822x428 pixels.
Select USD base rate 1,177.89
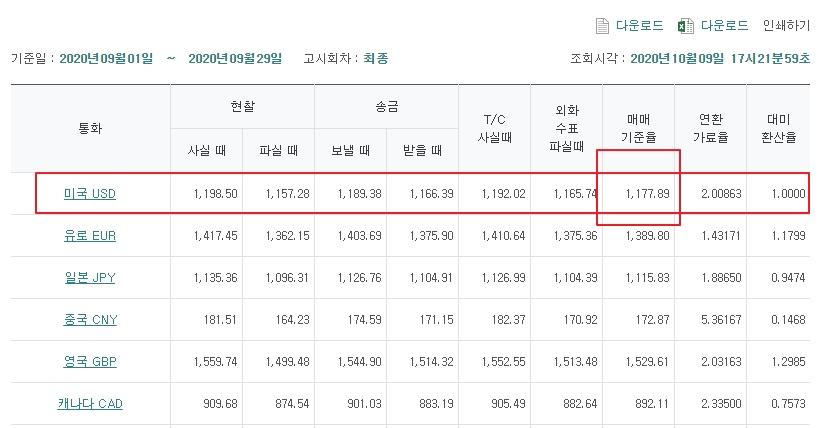coord(647,194)
